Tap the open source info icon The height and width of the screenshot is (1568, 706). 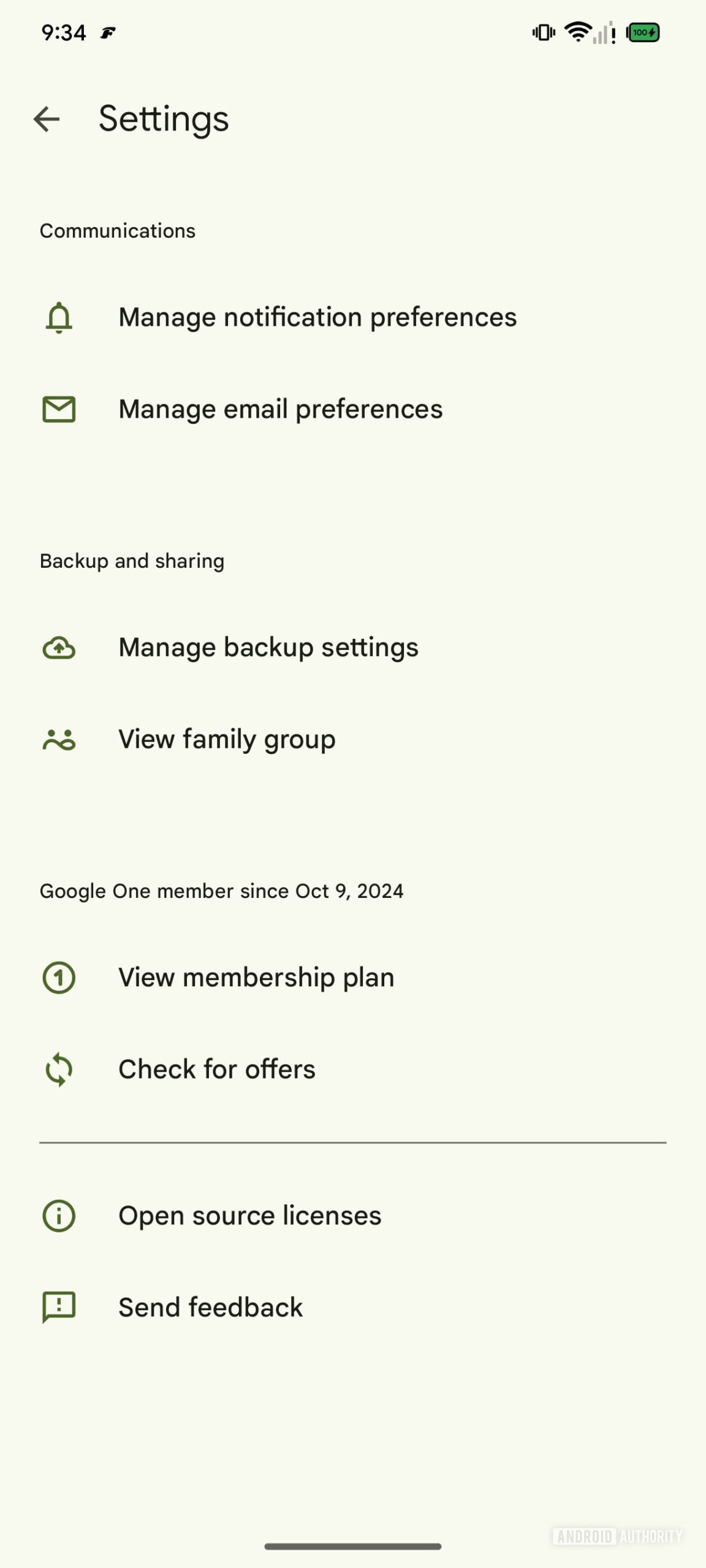pos(59,1216)
